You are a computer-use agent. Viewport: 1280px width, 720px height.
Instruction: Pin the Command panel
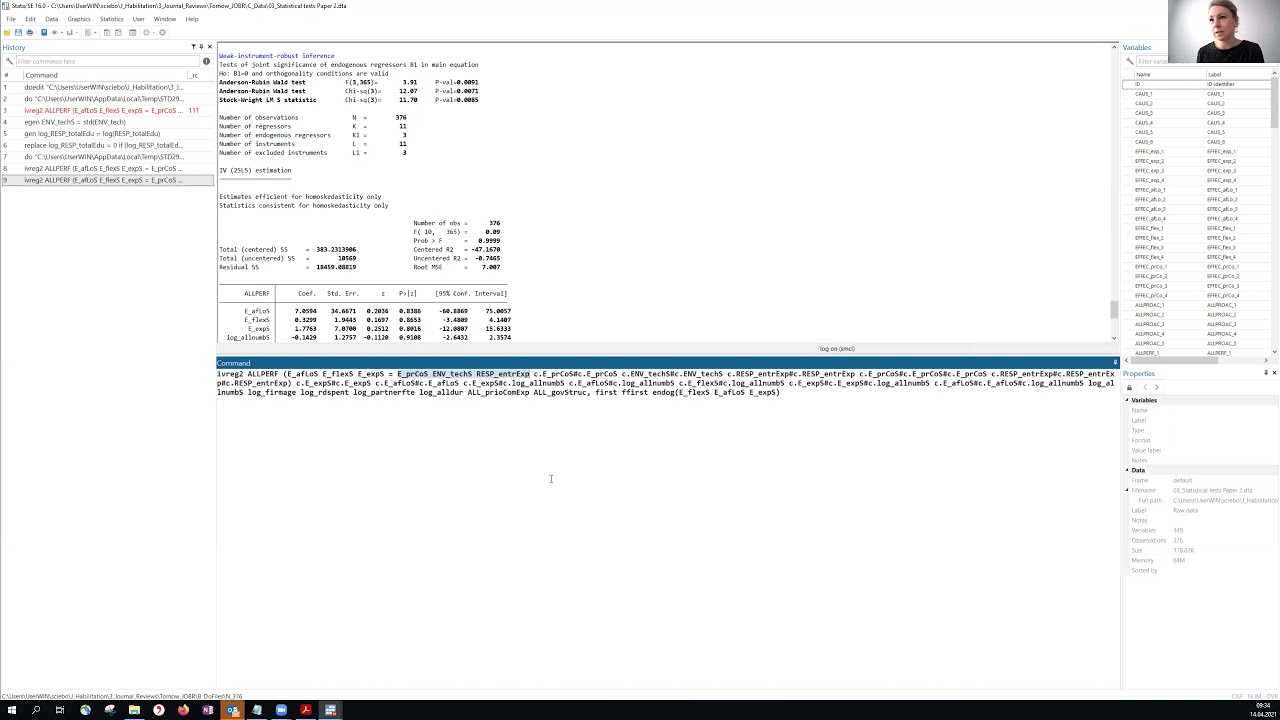(x=1115, y=363)
